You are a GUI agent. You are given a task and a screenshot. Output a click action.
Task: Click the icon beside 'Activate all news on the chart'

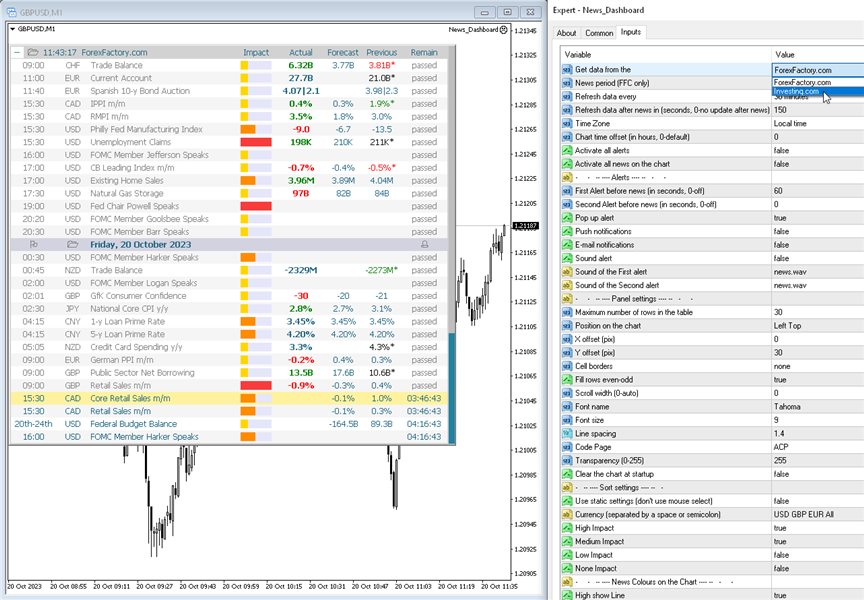pos(567,164)
